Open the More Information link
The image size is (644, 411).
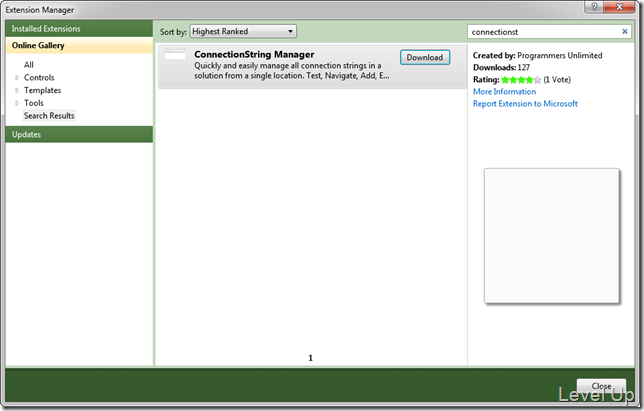point(504,92)
